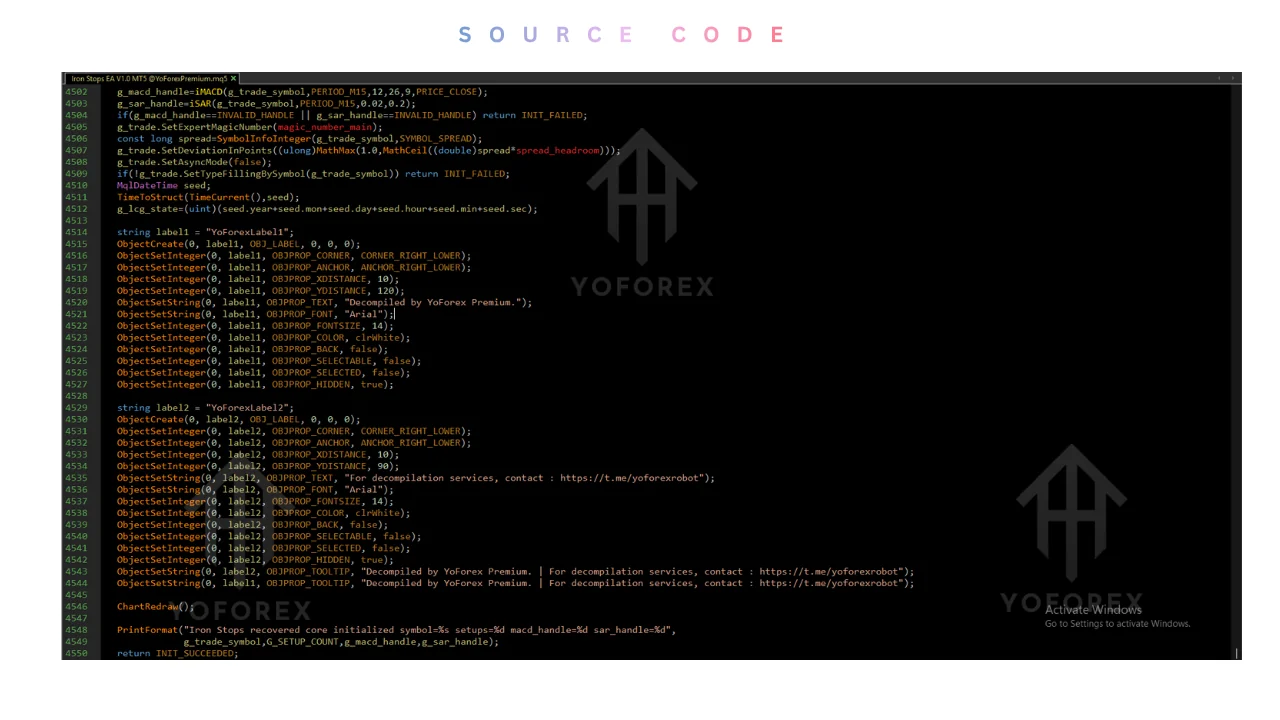1280x720 pixels.
Task: Click clrWhite on line 4523
Action: tap(377, 338)
